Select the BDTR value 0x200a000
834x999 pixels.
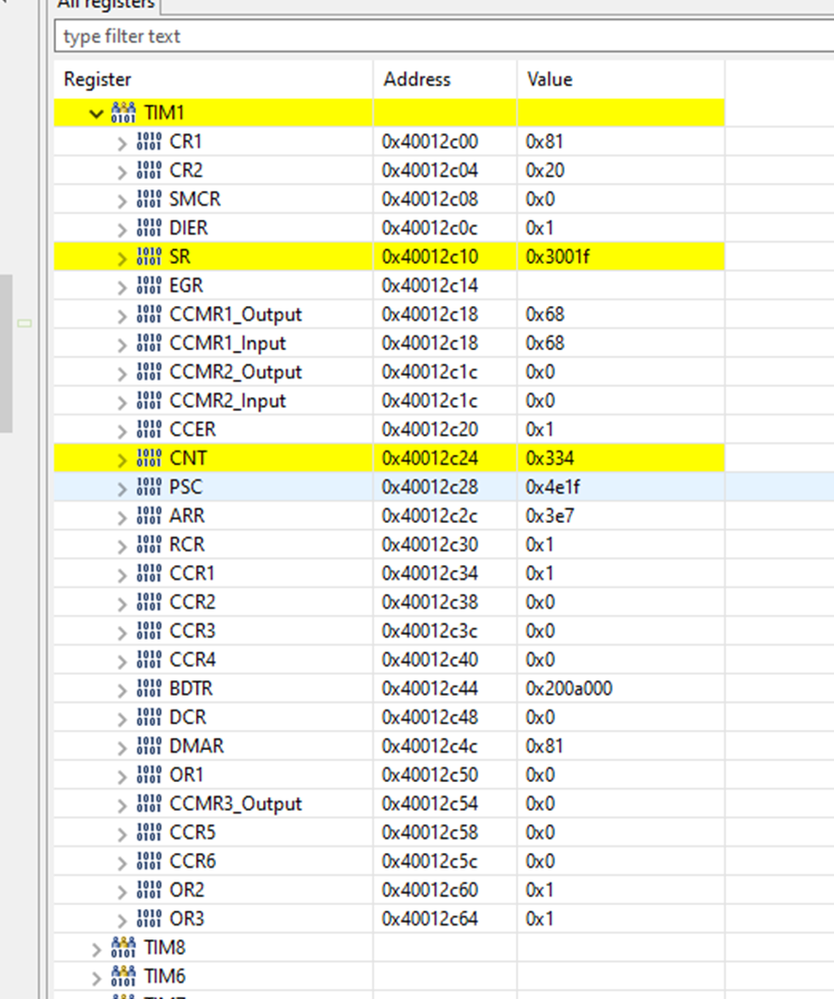[569, 688]
